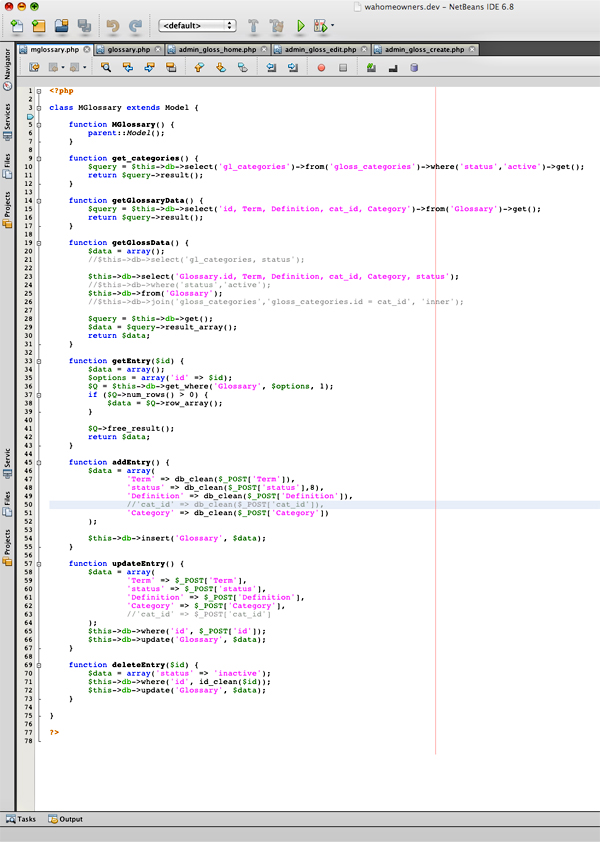This screenshot has height=842, width=600.
Task: Click the New File toolbar icon
Action: [x=17, y=25]
